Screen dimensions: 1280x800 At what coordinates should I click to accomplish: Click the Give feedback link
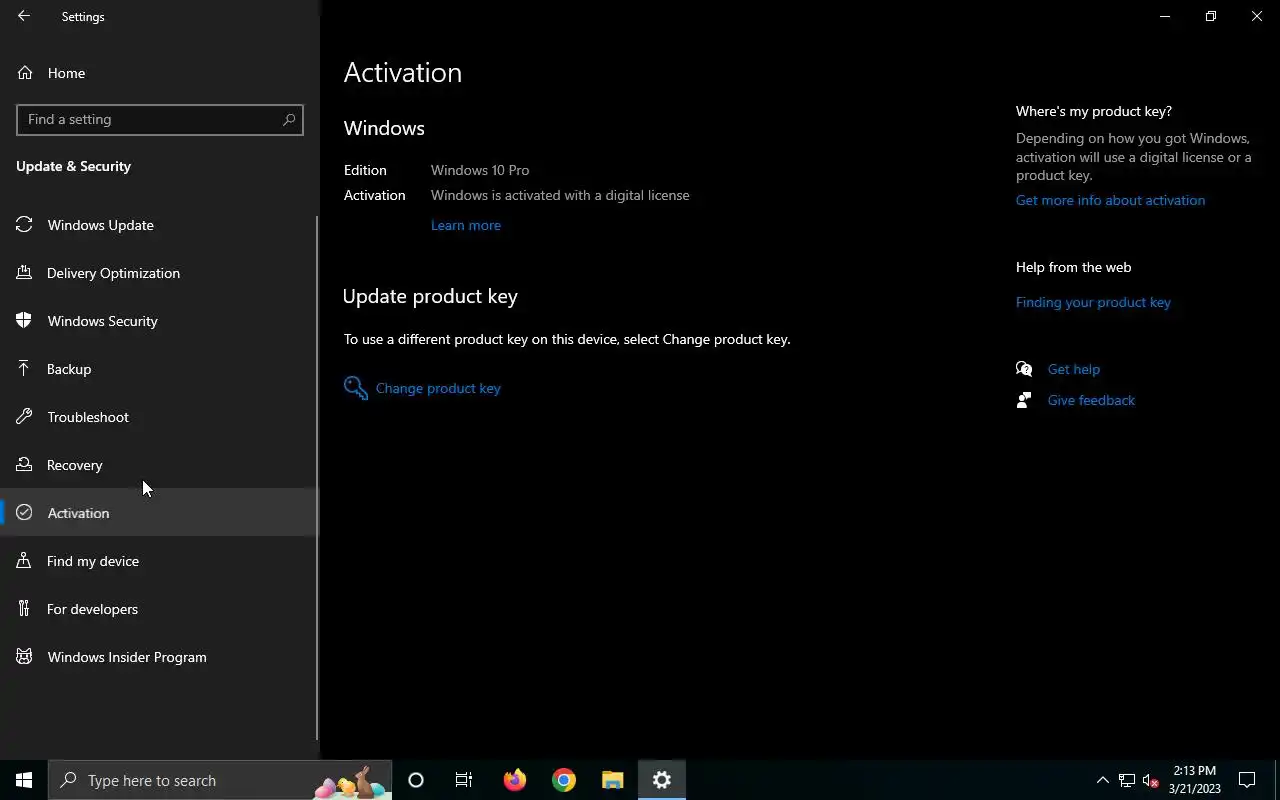pyautogui.click(x=1091, y=400)
